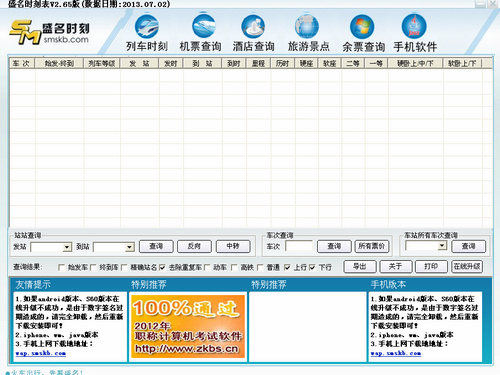Screen dimensions: 500x375
Task: Click the 软卧上/下 column header
Action: coord(462,63)
